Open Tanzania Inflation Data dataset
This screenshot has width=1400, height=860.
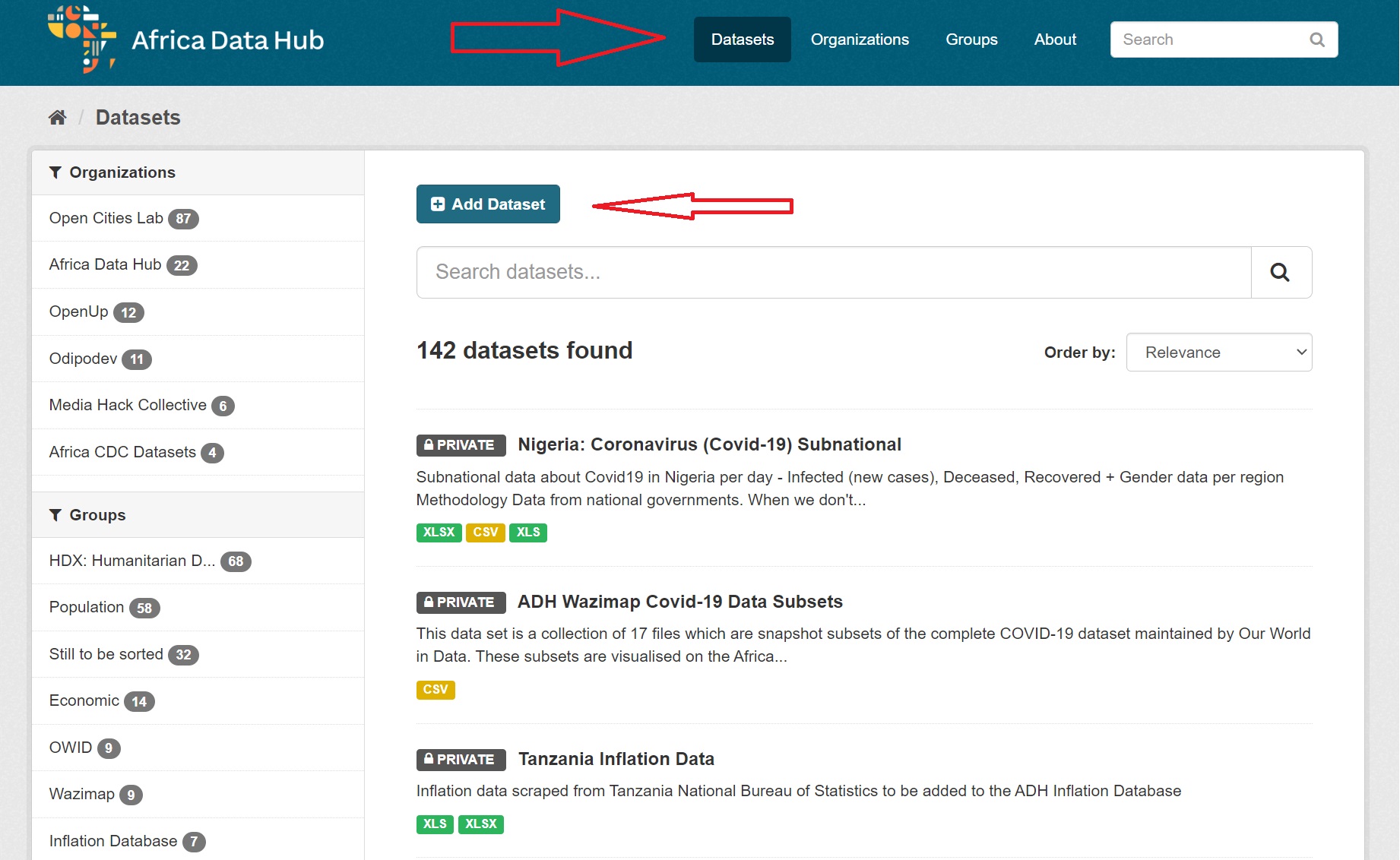coord(616,759)
